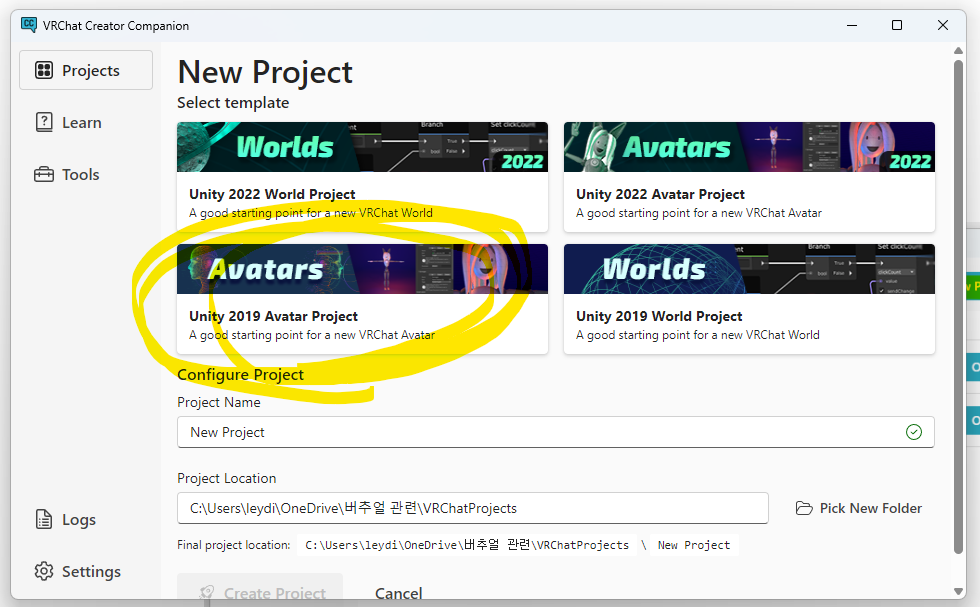Click the scrollbar up arrow

tap(959, 51)
